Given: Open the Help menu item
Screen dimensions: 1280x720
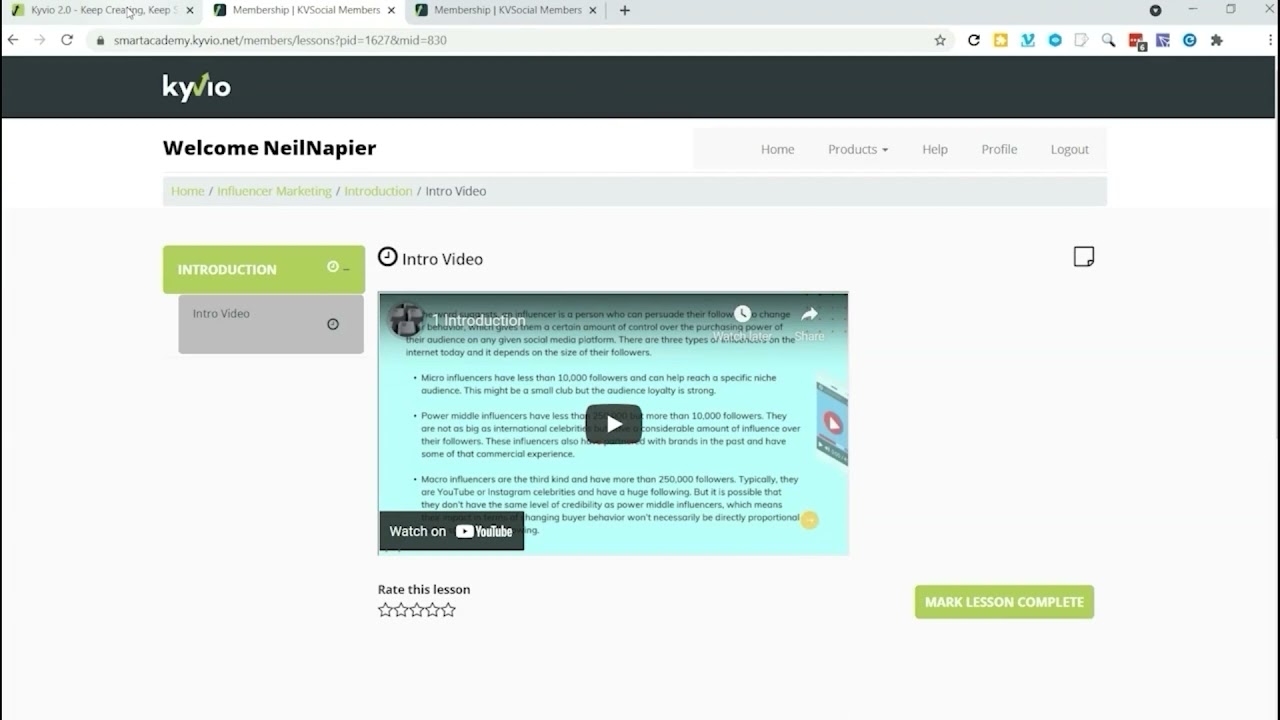Looking at the screenshot, I should [x=934, y=149].
